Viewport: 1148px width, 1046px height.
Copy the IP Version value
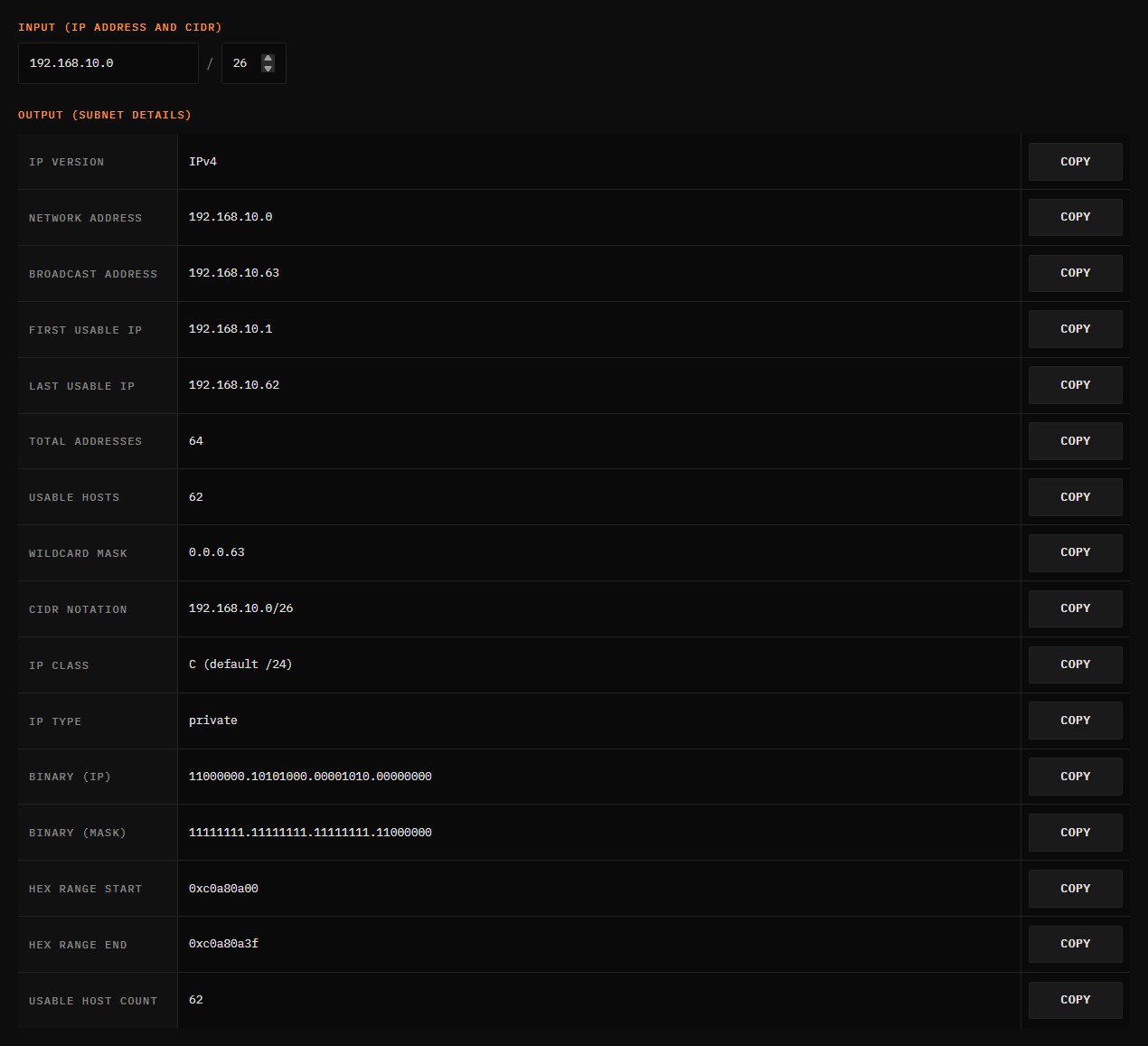(1075, 162)
